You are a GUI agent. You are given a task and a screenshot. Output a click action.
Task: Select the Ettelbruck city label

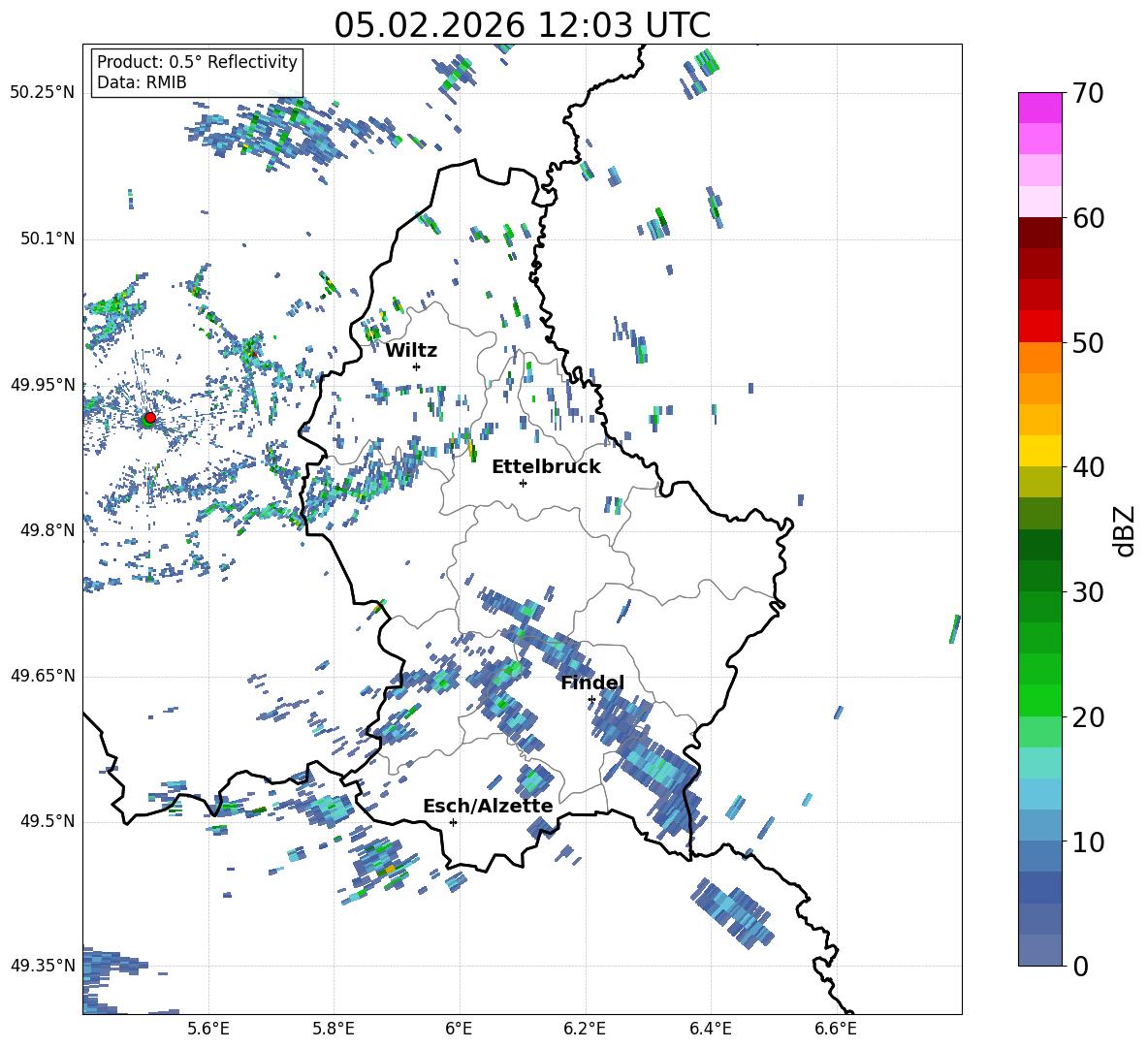546,467
